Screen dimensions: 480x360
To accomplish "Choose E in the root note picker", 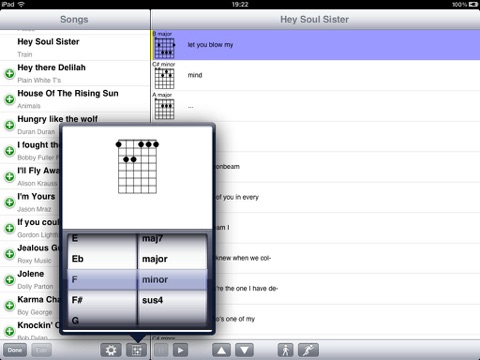I will point(102,240).
